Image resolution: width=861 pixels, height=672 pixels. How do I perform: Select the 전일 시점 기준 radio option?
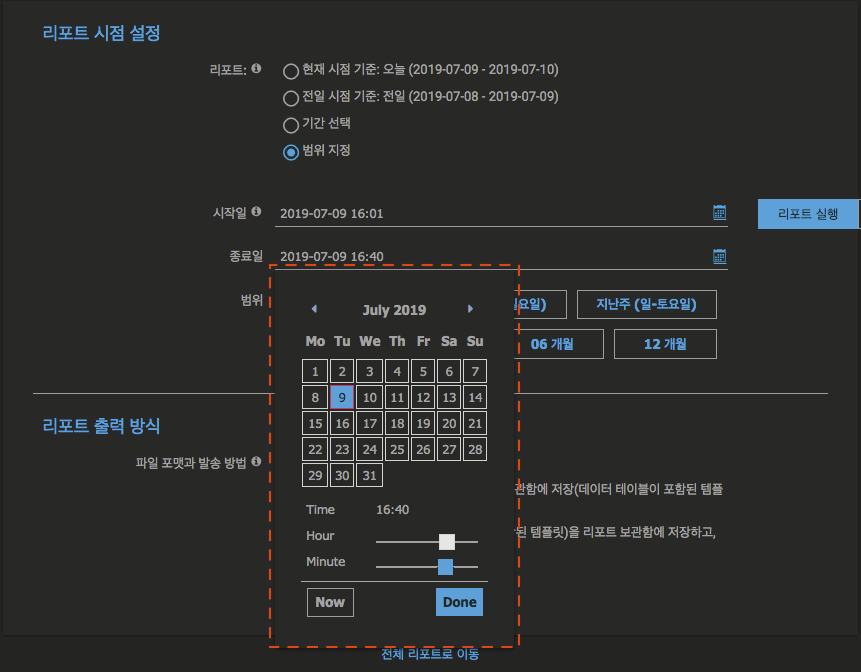pyautogui.click(x=290, y=97)
